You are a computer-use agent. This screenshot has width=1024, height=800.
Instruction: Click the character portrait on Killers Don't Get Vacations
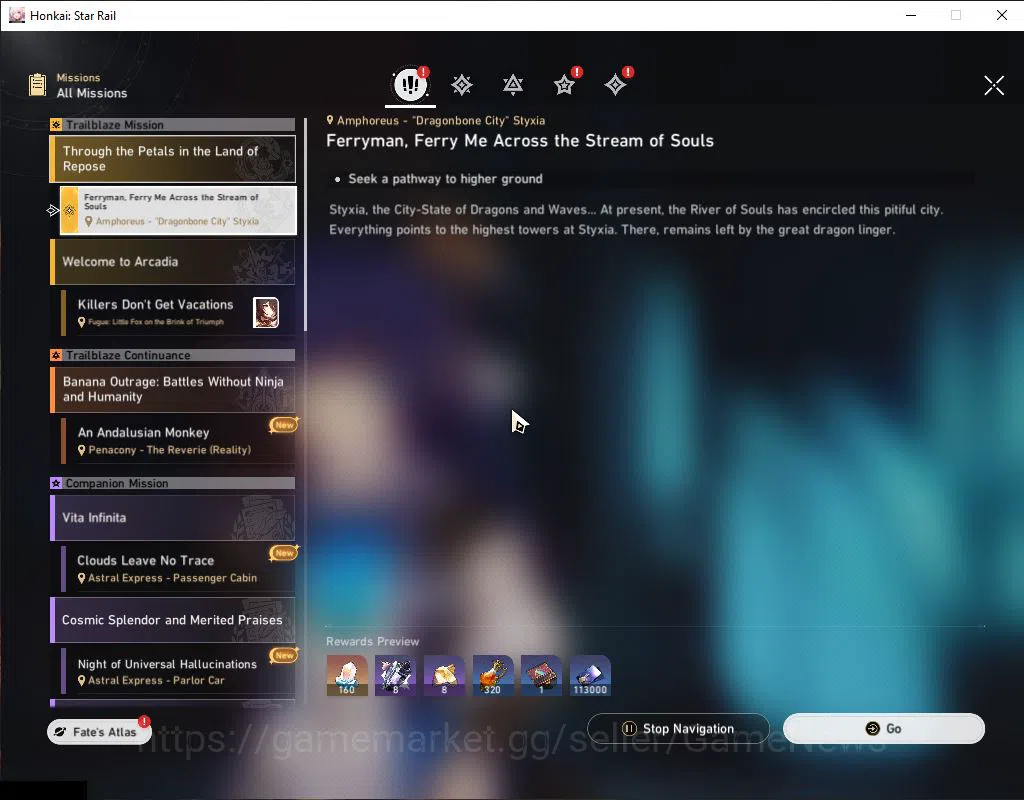point(266,312)
